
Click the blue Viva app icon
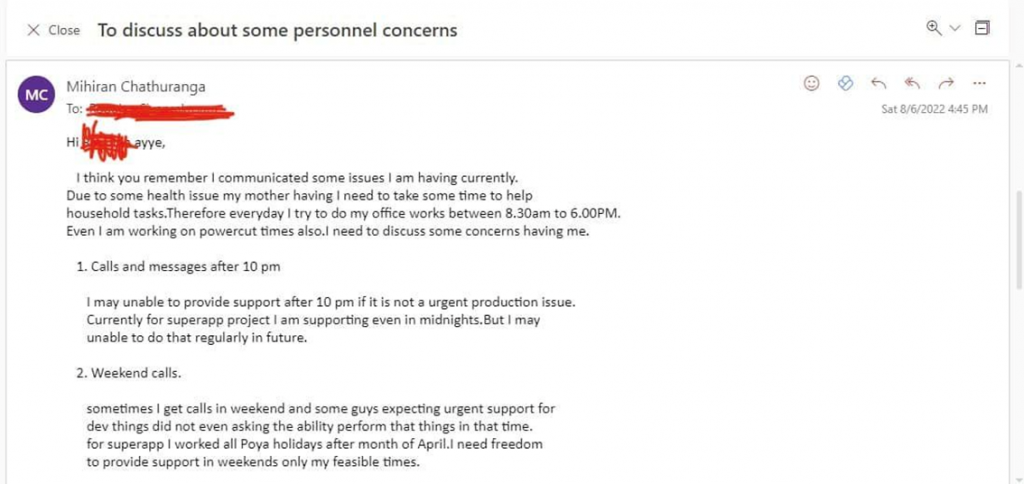(x=845, y=83)
